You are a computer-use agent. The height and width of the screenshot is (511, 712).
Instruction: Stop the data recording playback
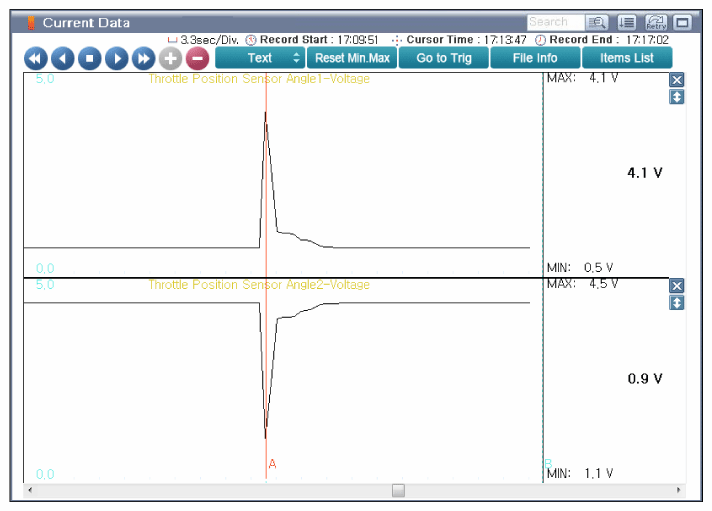pos(90,58)
